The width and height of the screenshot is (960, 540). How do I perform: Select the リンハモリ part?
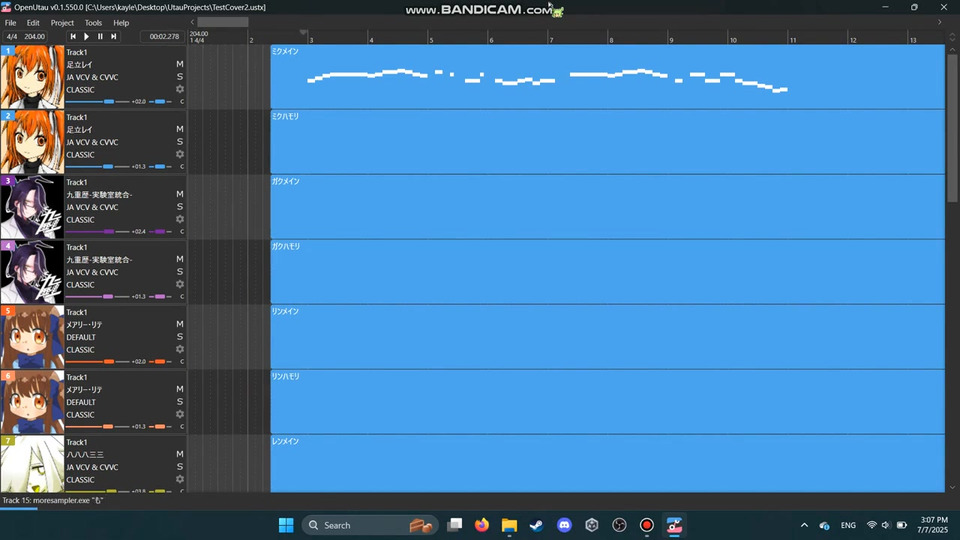[x=607, y=401]
